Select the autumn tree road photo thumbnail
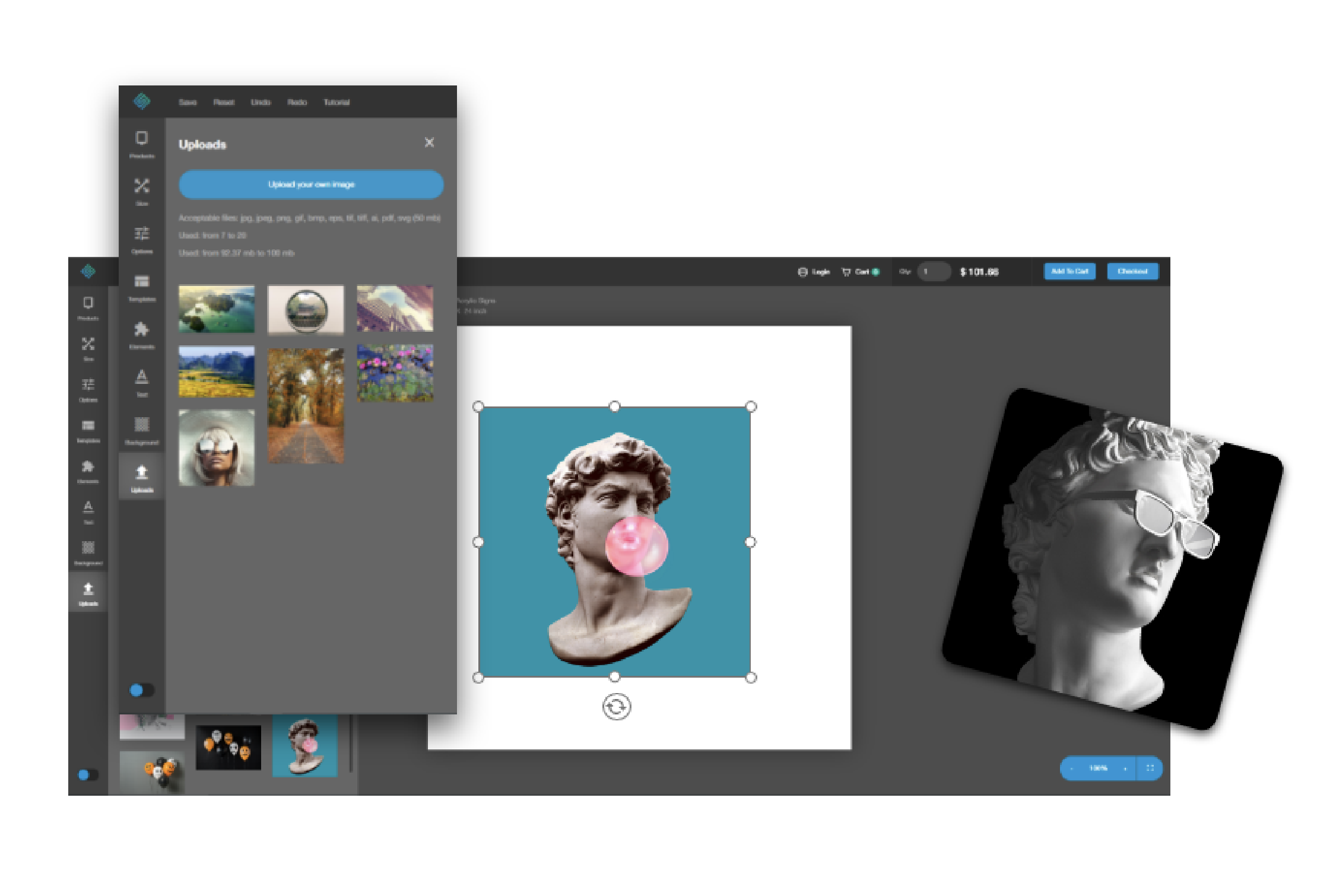This screenshot has height=896, width=1333. (x=306, y=405)
